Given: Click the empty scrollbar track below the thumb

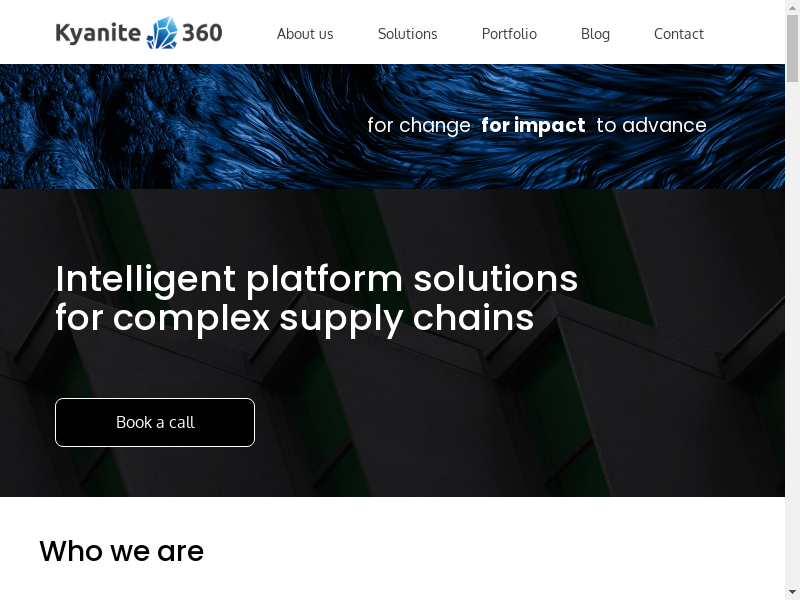Looking at the screenshot, I should click(792, 332).
